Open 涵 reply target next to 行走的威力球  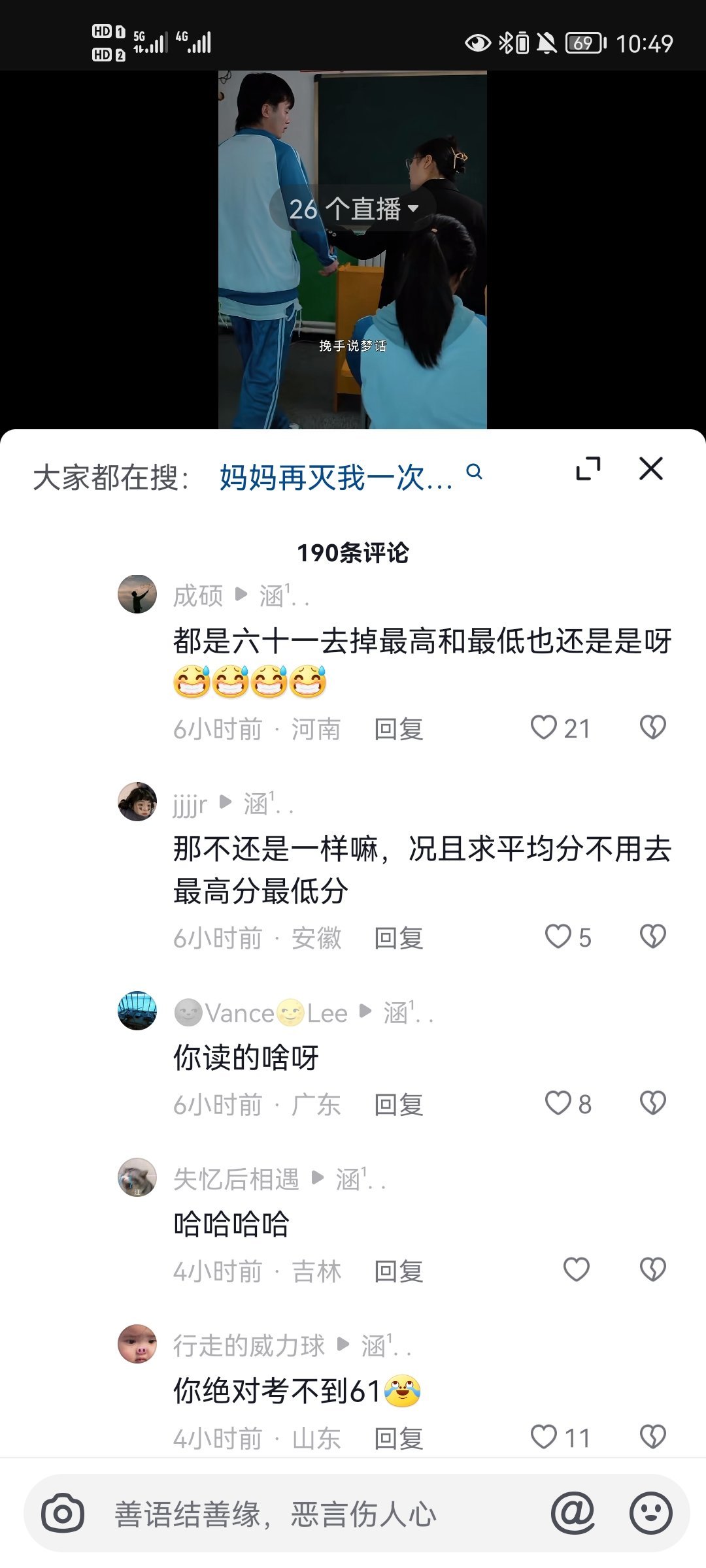point(386,1346)
